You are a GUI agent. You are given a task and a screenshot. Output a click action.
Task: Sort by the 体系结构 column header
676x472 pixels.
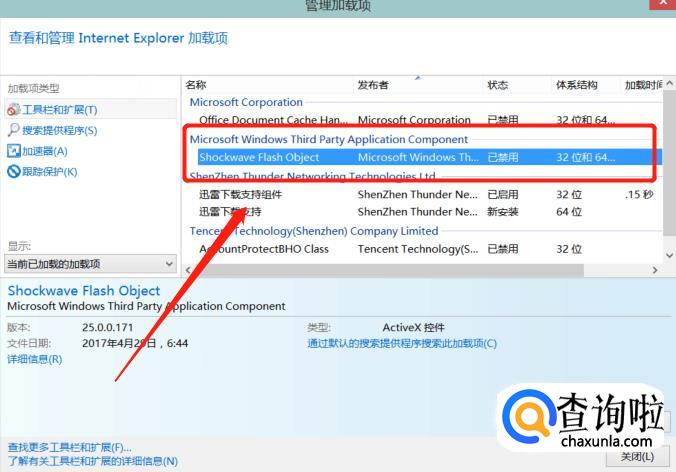(577, 85)
